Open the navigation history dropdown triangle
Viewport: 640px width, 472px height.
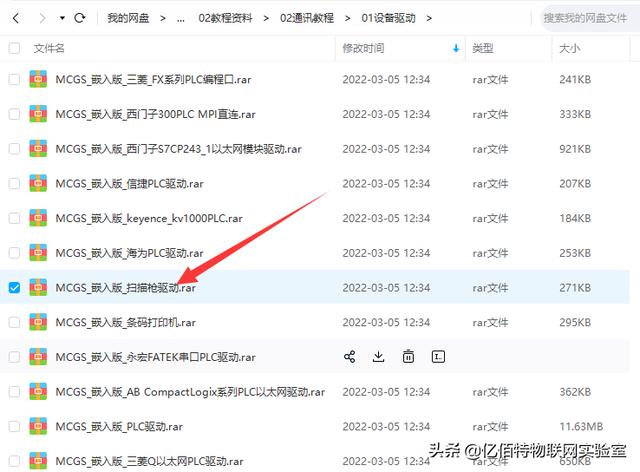coord(62,18)
